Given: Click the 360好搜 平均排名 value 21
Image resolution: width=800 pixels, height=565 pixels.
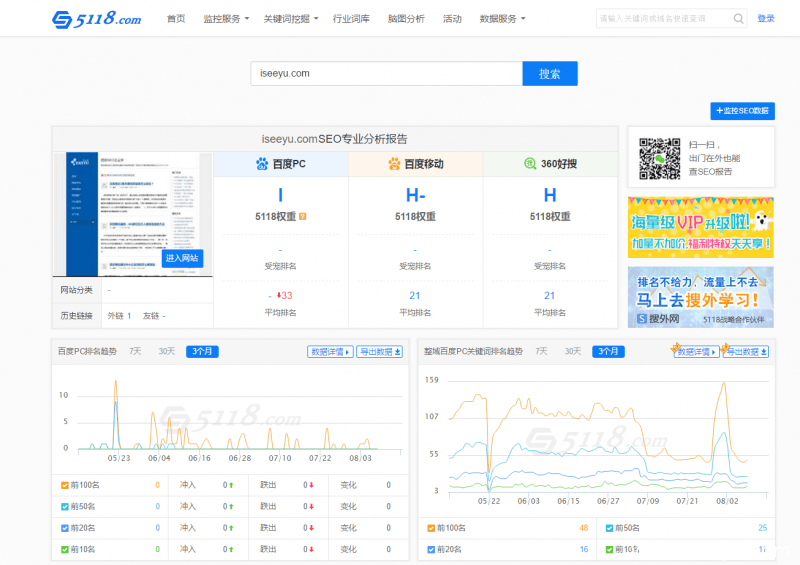Looking at the screenshot, I should tap(549, 296).
